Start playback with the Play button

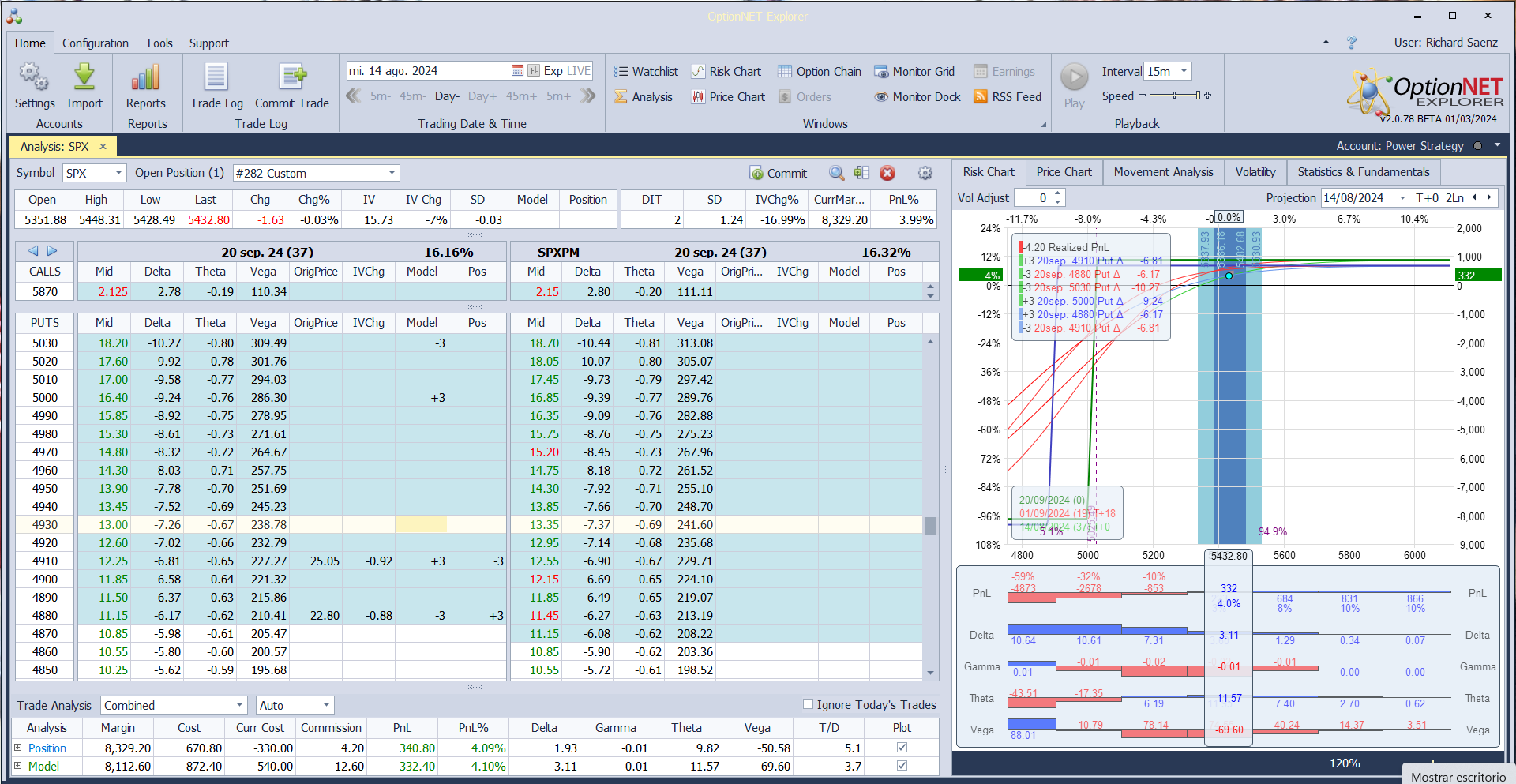(1074, 77)
